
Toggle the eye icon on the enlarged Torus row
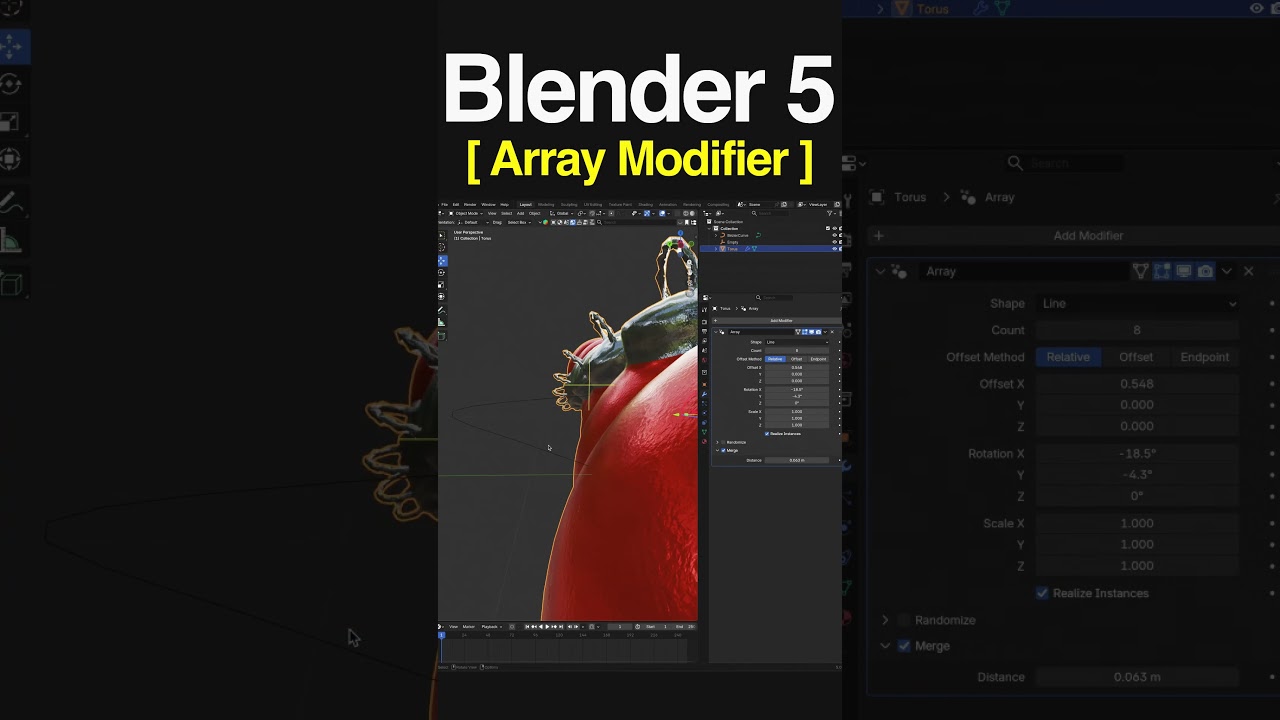pyautogui.click(x=1257, y=8)
